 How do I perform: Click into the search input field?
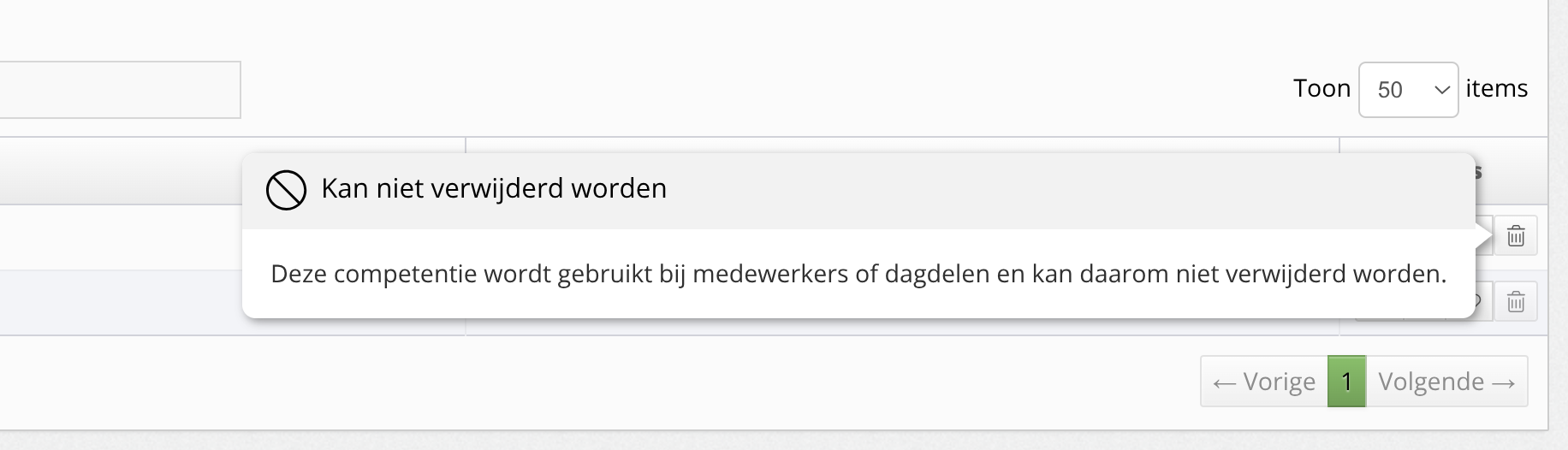(x=120, y=90)
